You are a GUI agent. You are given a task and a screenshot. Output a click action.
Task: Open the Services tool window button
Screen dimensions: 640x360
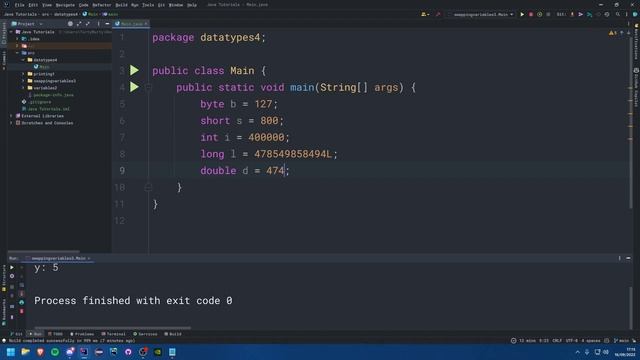click(x=145, y=334)
